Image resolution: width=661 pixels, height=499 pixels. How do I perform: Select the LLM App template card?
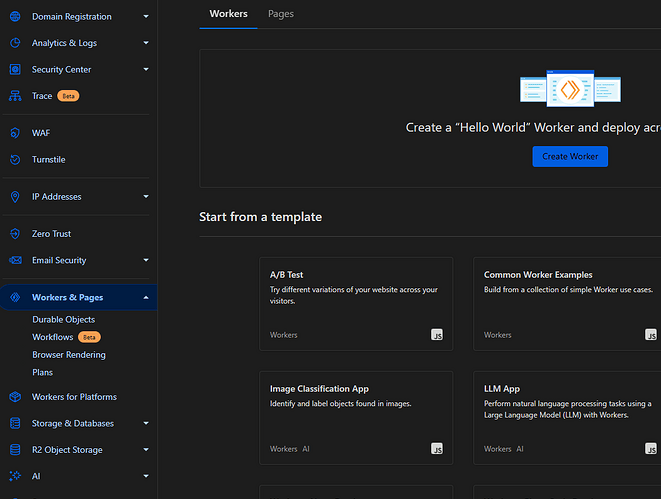pyautogui.click(x=567, y=418)
